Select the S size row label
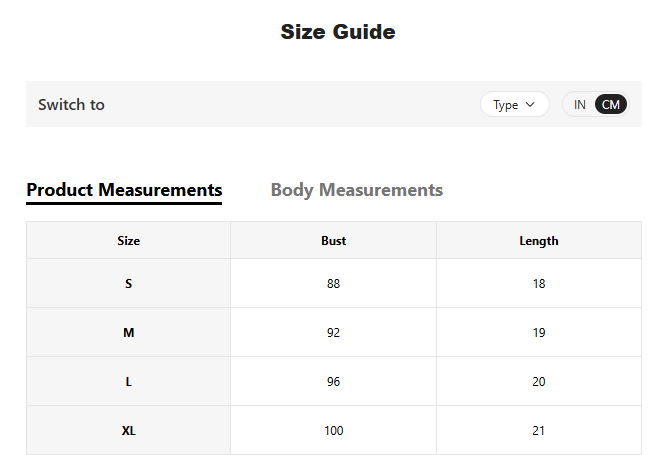 128,283
